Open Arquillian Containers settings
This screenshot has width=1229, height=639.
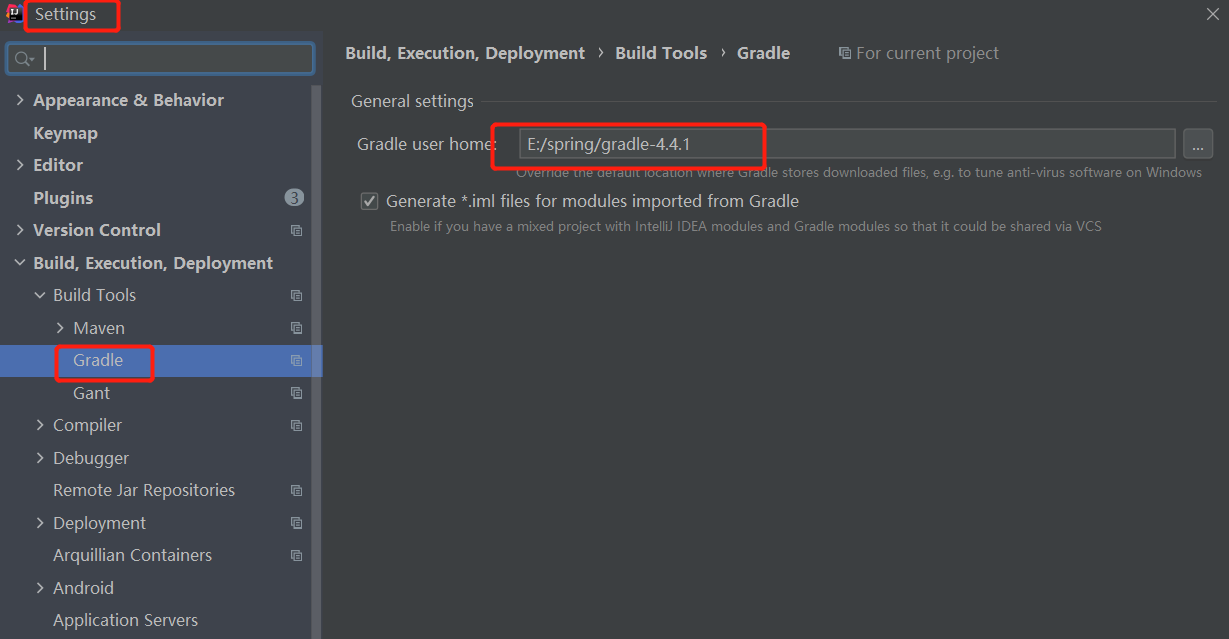(x=132, y=555)
